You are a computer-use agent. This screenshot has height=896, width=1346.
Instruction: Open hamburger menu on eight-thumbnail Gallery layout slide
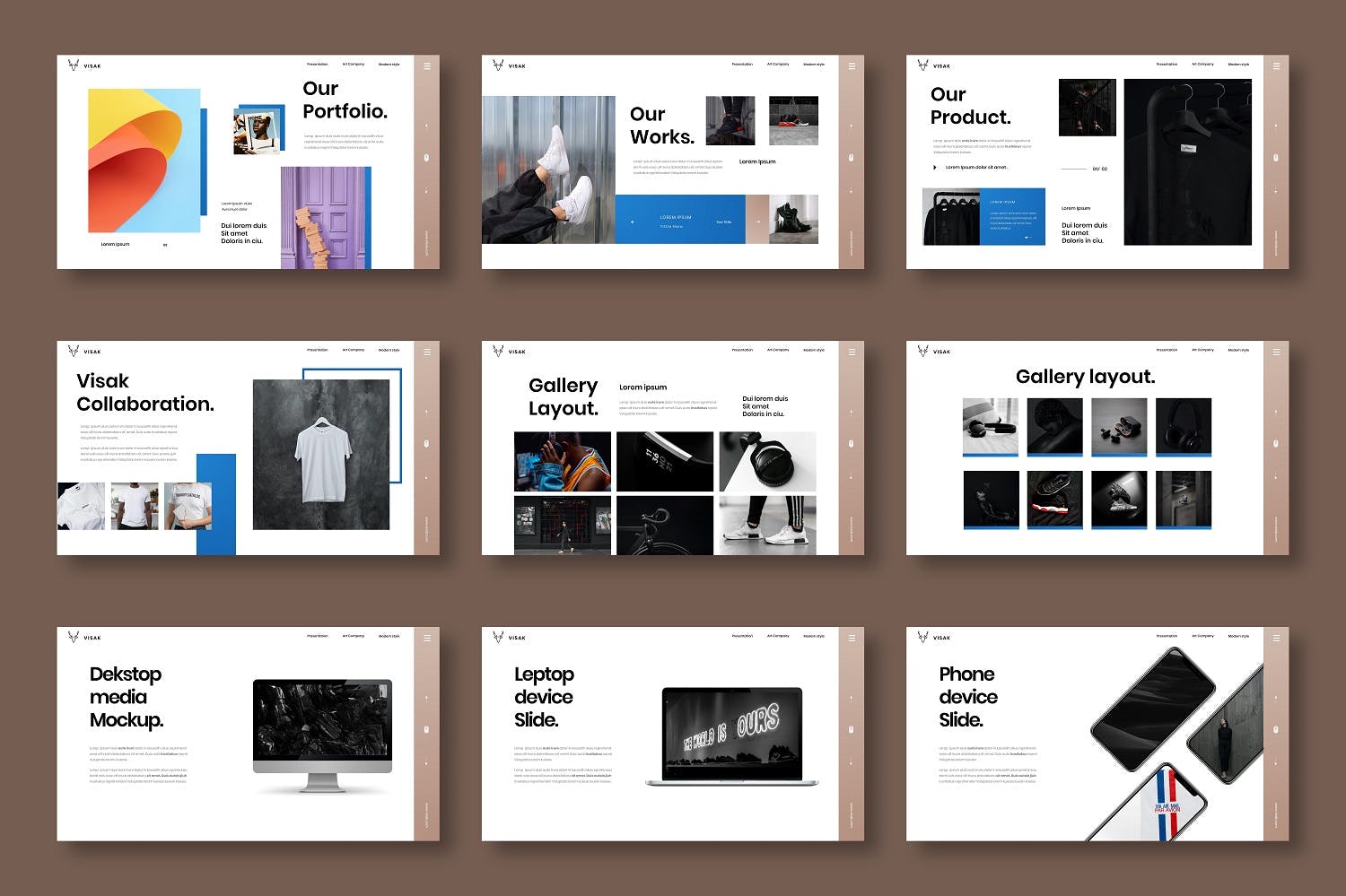point(1276,352)
